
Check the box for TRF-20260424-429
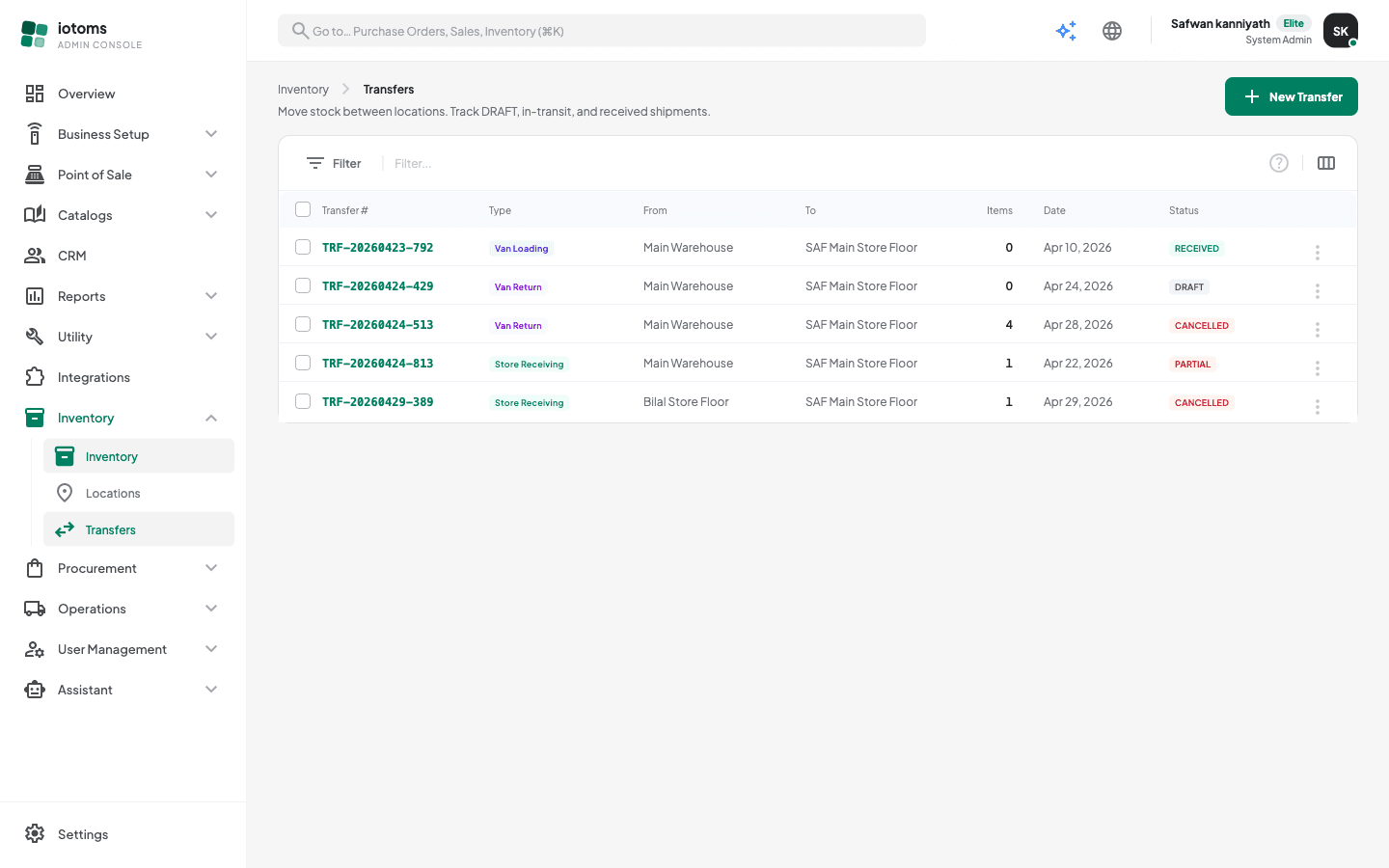303,285
